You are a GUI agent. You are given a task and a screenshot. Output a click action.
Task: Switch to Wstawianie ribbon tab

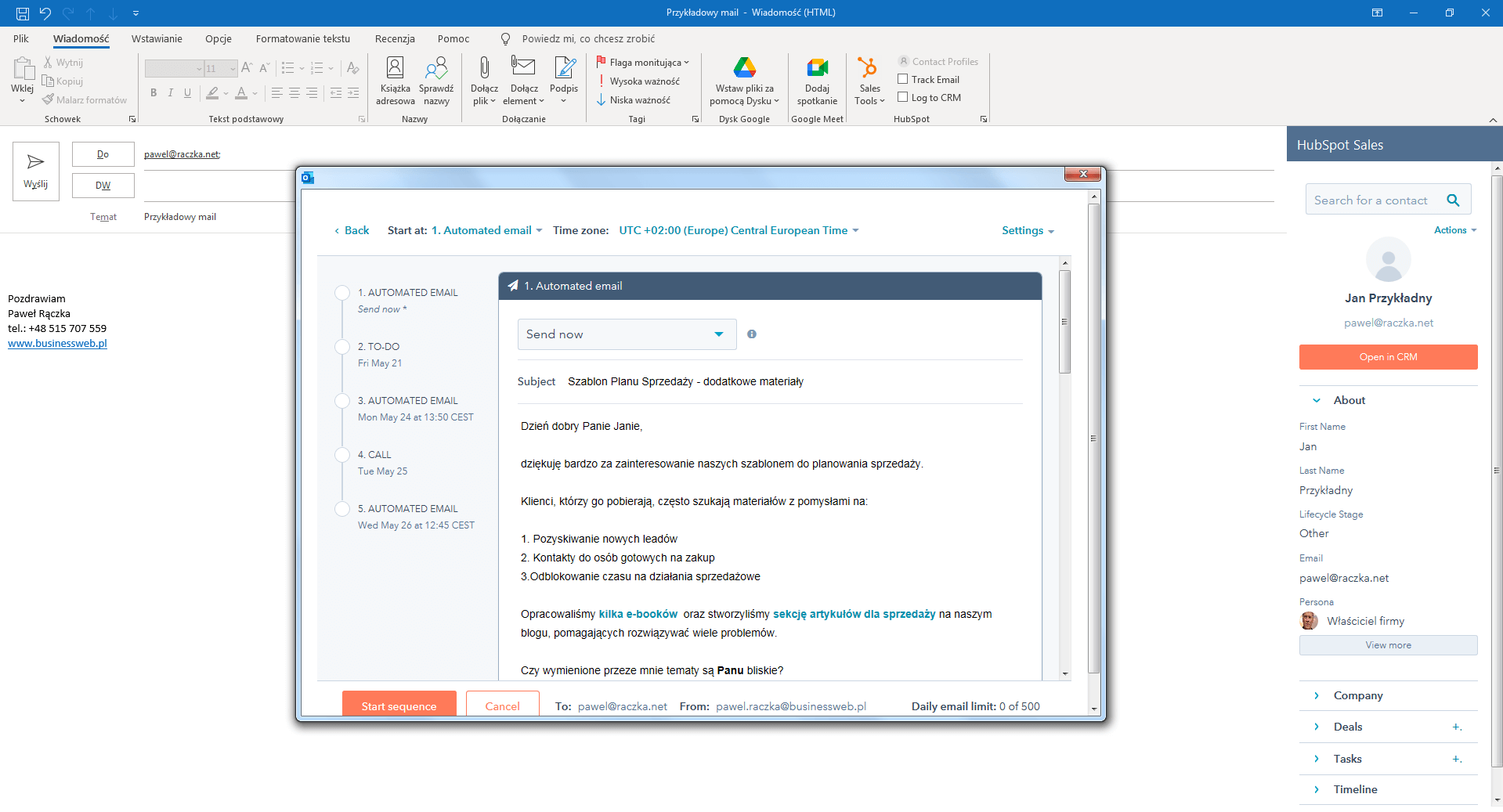[157, 39]
